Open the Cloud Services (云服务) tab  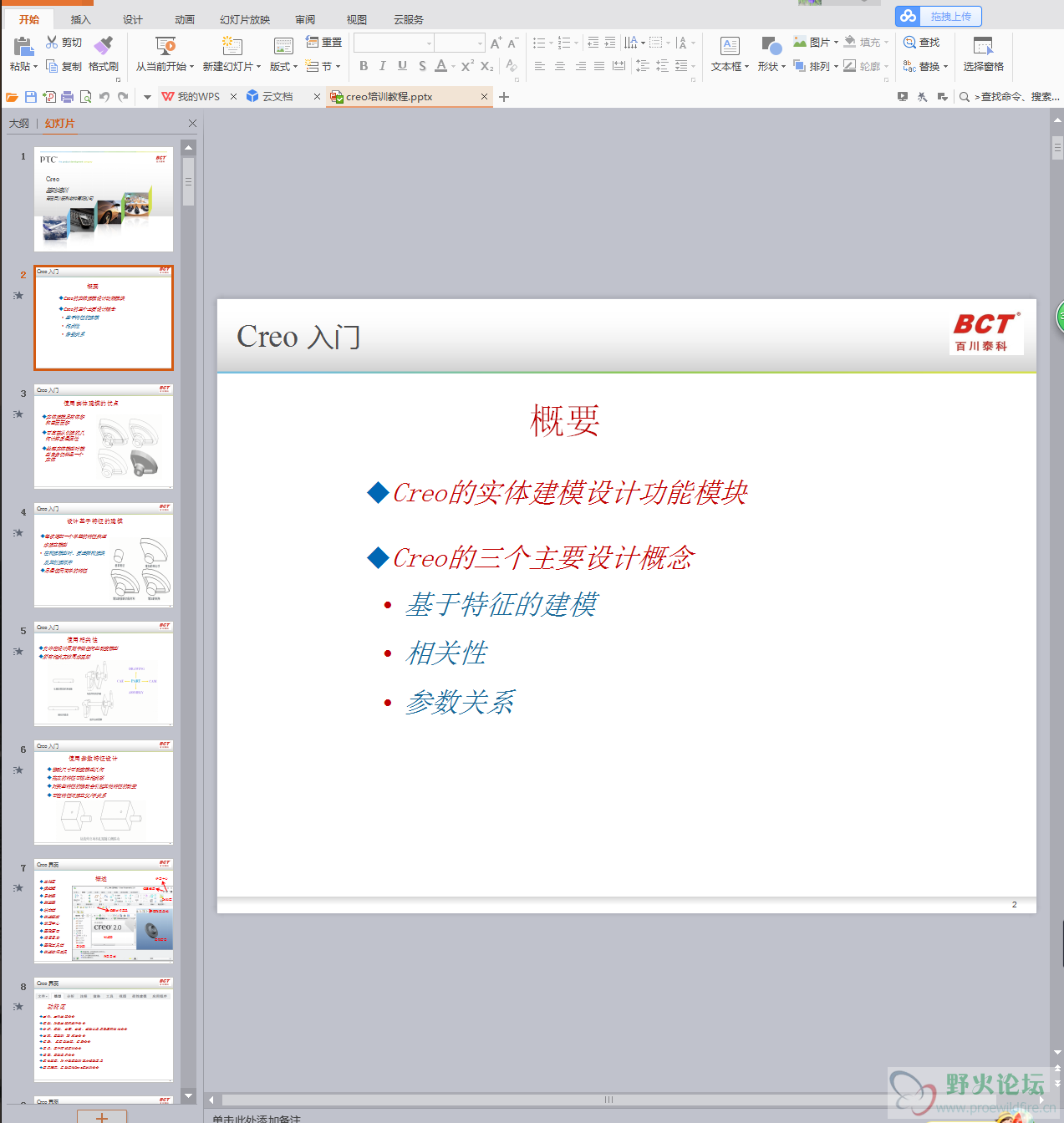click(408, 19)
